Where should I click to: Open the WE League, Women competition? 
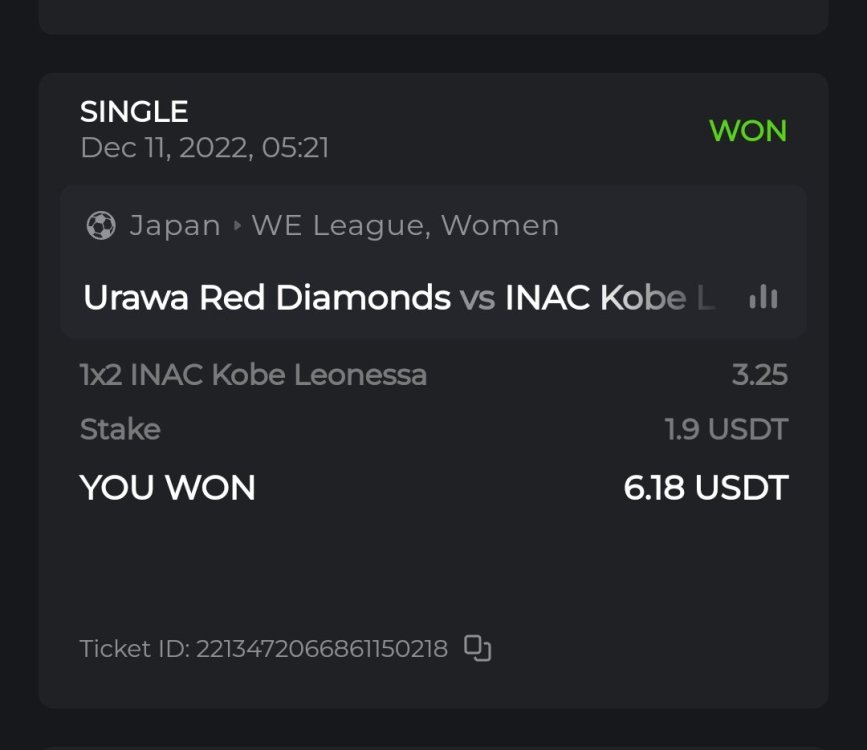point(405,226)
